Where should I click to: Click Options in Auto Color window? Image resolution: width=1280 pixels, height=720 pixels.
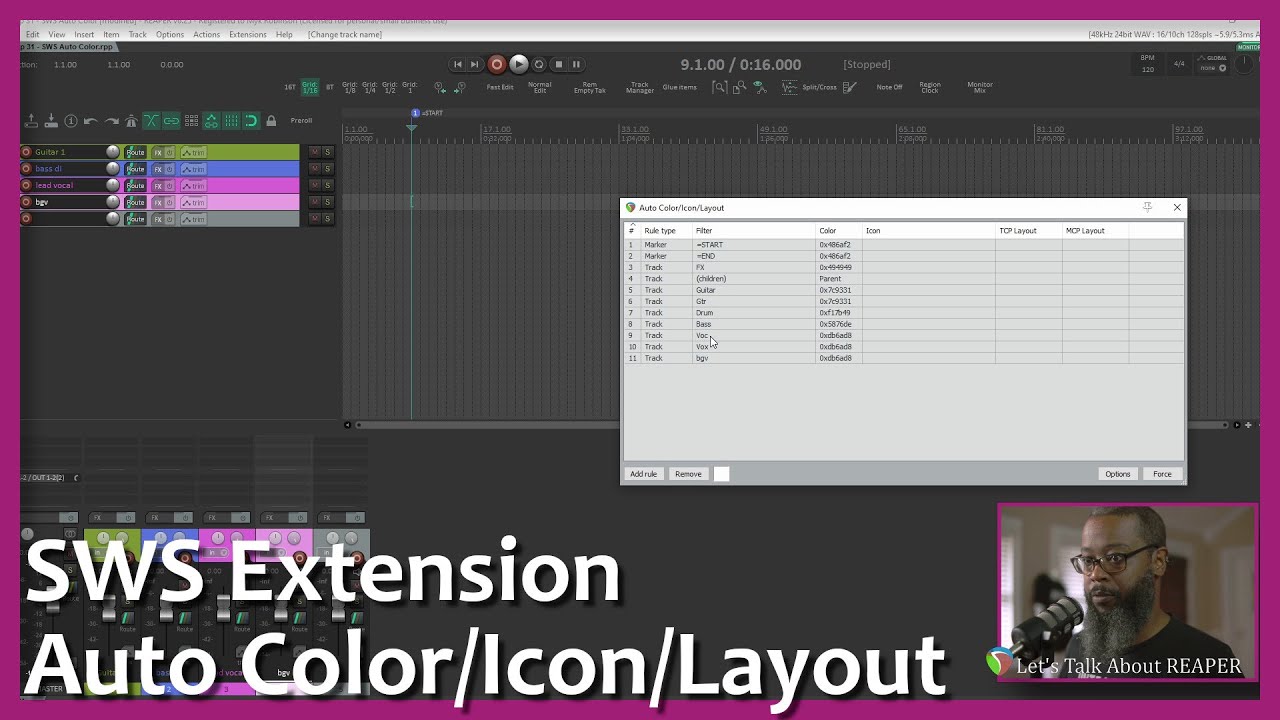1118,474
